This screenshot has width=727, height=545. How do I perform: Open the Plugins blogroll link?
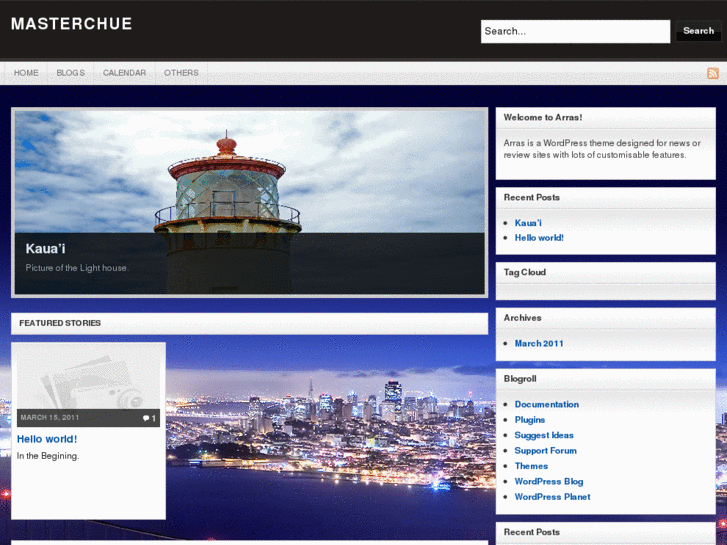point(529,420)
